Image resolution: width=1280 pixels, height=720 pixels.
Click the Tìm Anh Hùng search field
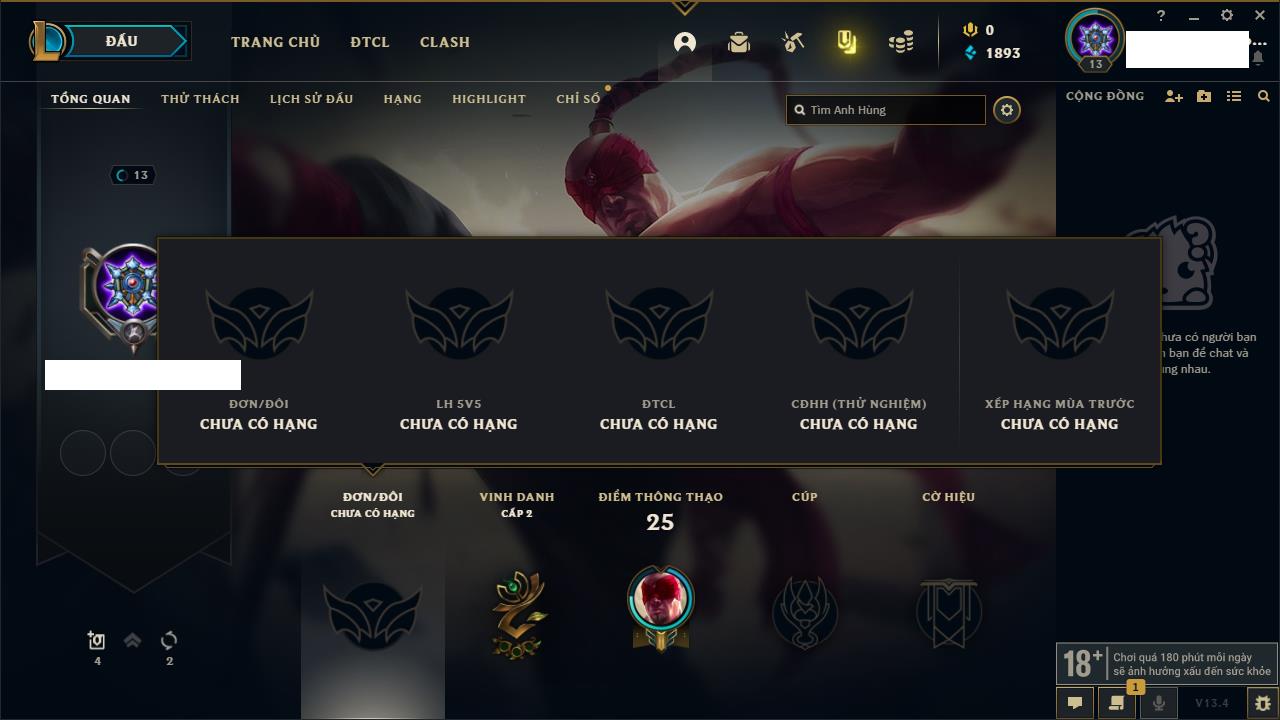pos(886,110)
